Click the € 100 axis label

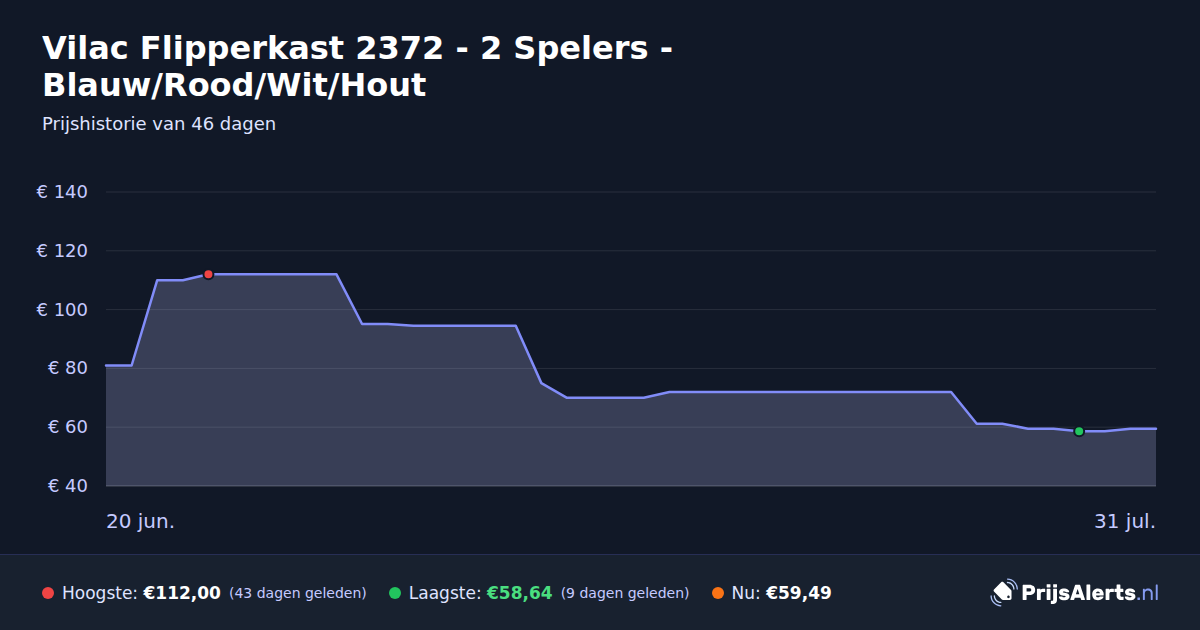pyautogui.click(x=63, y=310)
